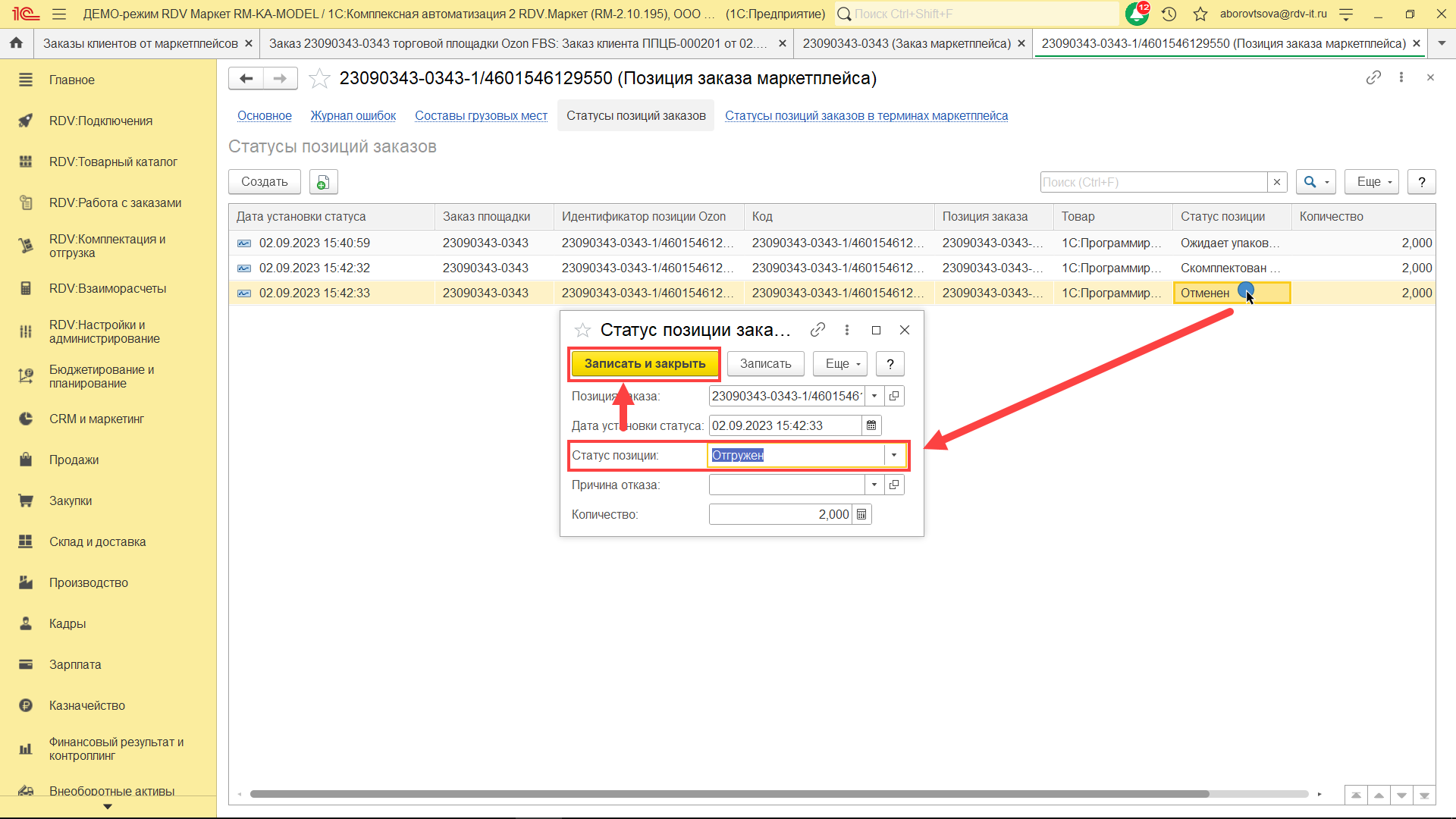Open the sections hamburger menu icon
Viewport: 1456px width, 819px height.
pyautogui.click(x=59, y=14)
